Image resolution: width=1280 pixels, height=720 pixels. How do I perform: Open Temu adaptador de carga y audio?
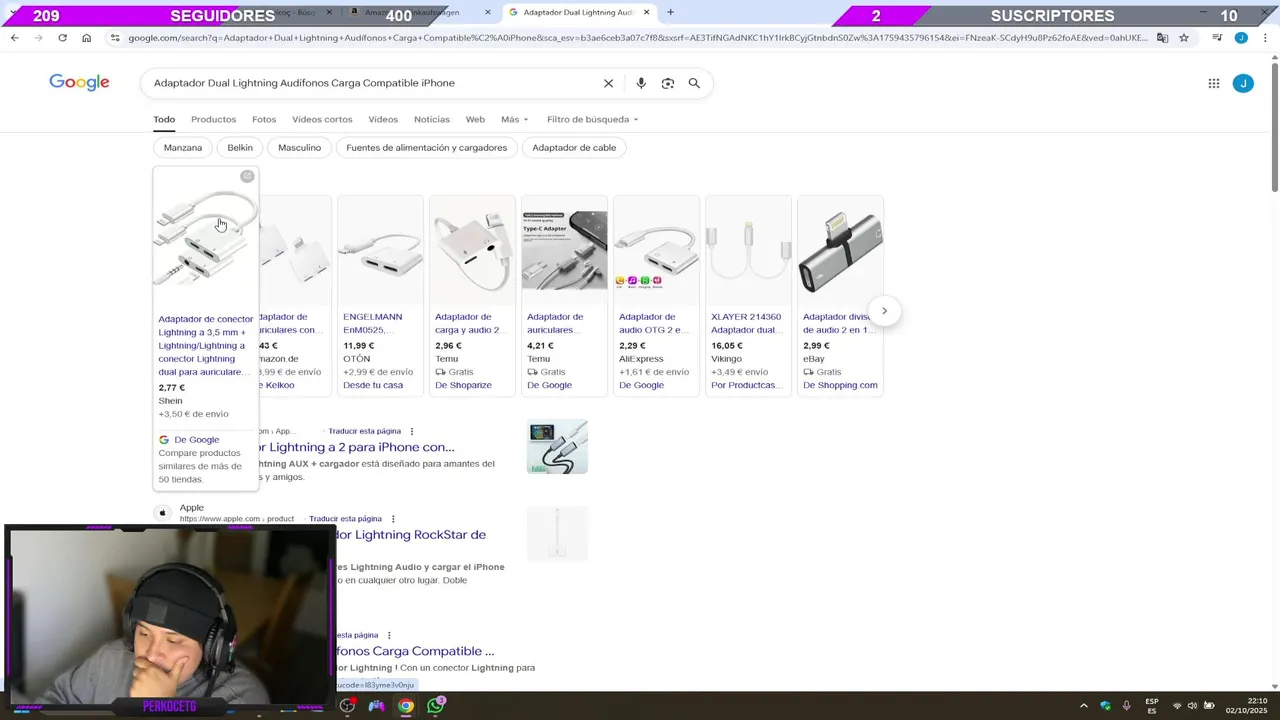coord(470,323)
